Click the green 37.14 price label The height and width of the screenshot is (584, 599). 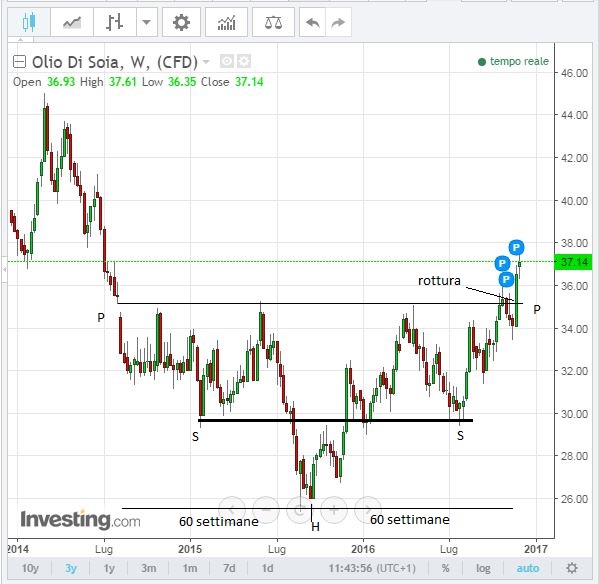(573, 262)
